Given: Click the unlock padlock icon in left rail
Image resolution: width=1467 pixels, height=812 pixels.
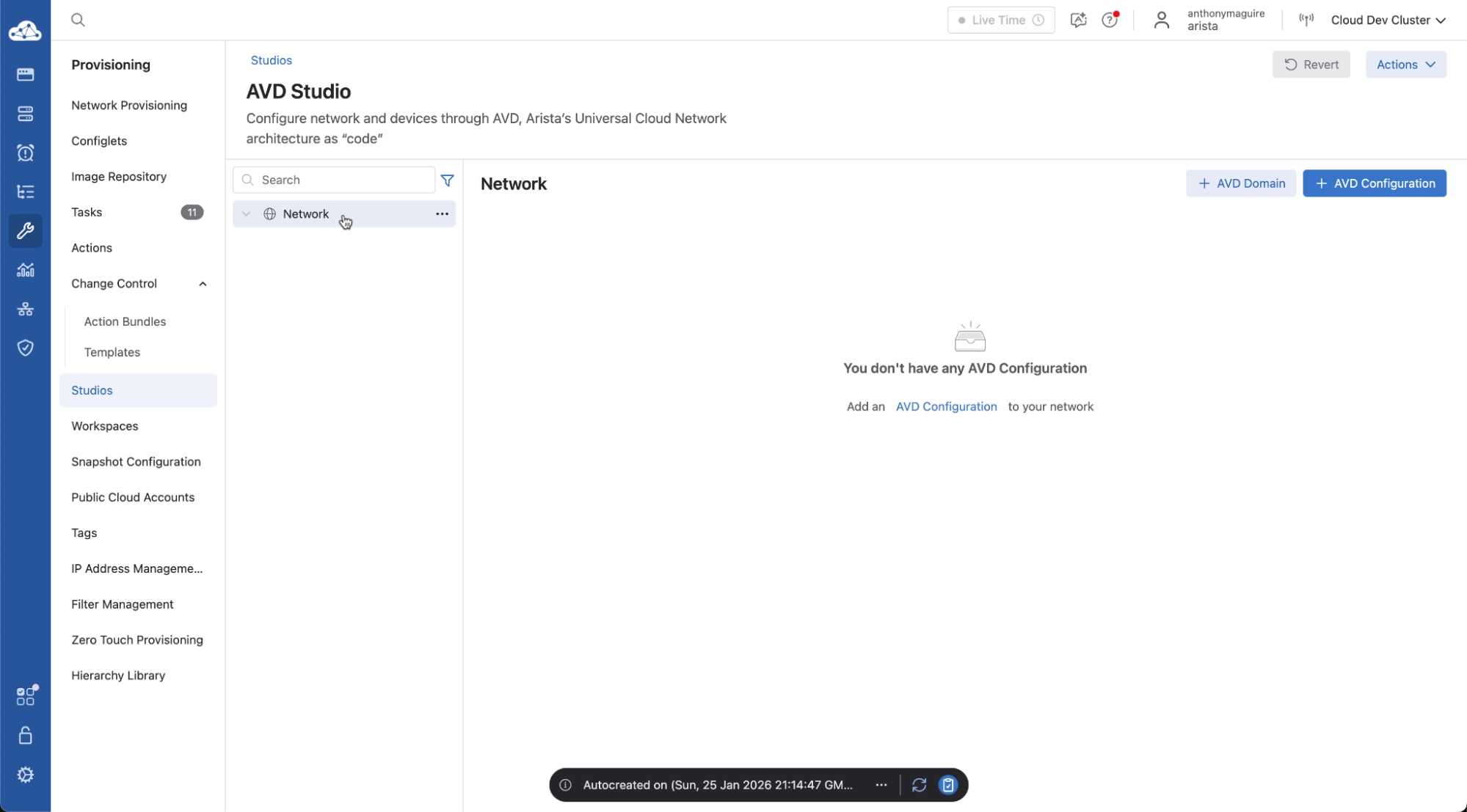Looking at the screenshot, I should 25,735.
